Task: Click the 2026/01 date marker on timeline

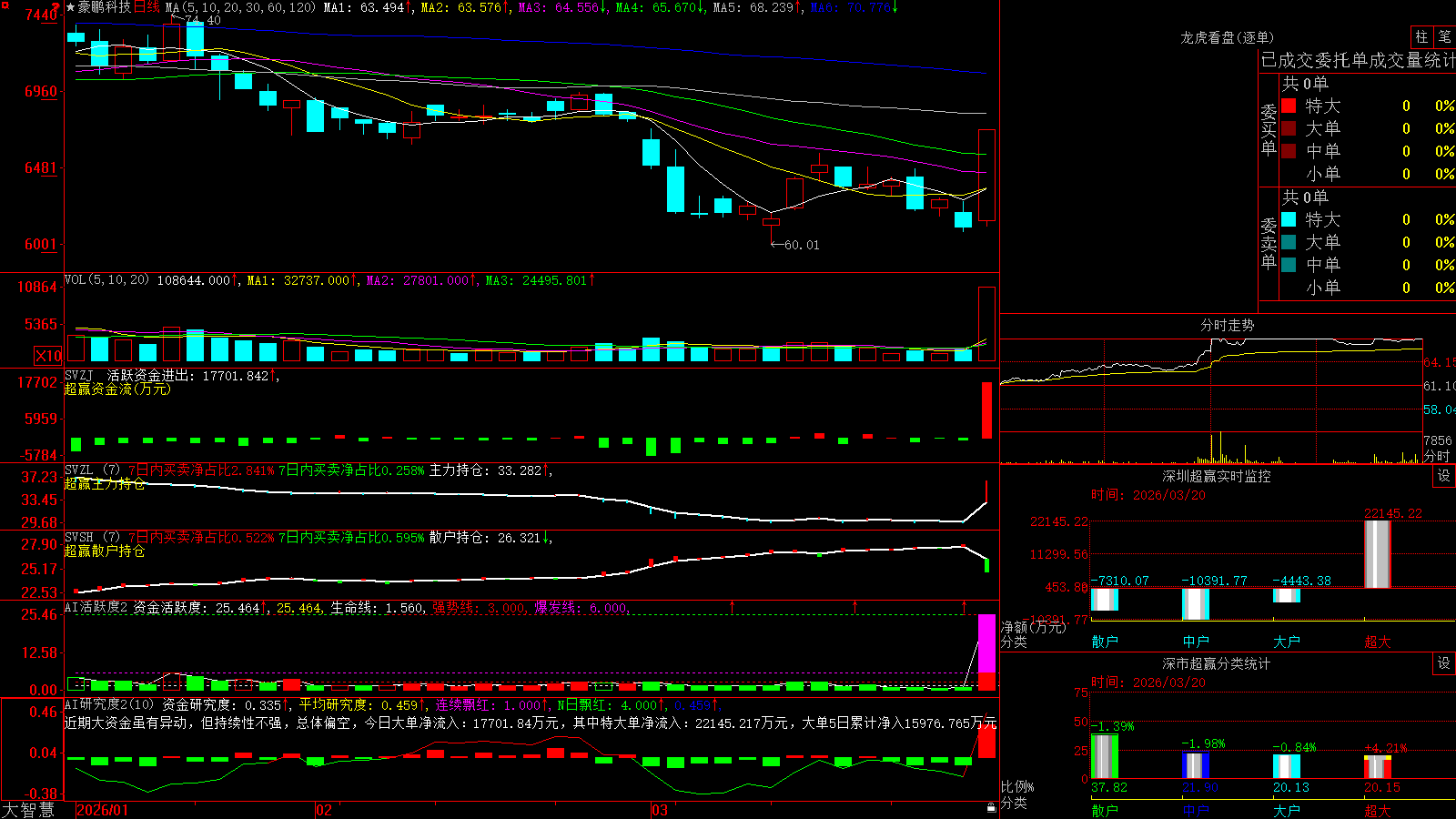Action: (x=103, y=810)
